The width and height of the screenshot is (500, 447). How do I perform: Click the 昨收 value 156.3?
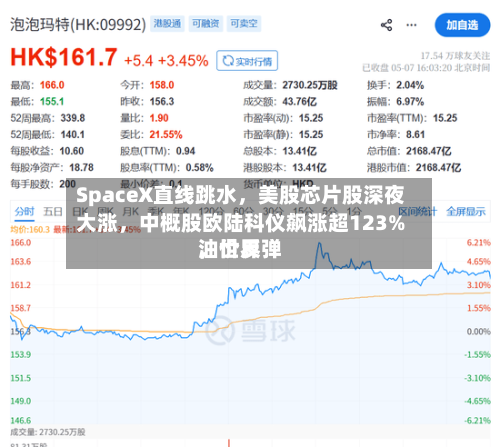(x=162, y=101)
